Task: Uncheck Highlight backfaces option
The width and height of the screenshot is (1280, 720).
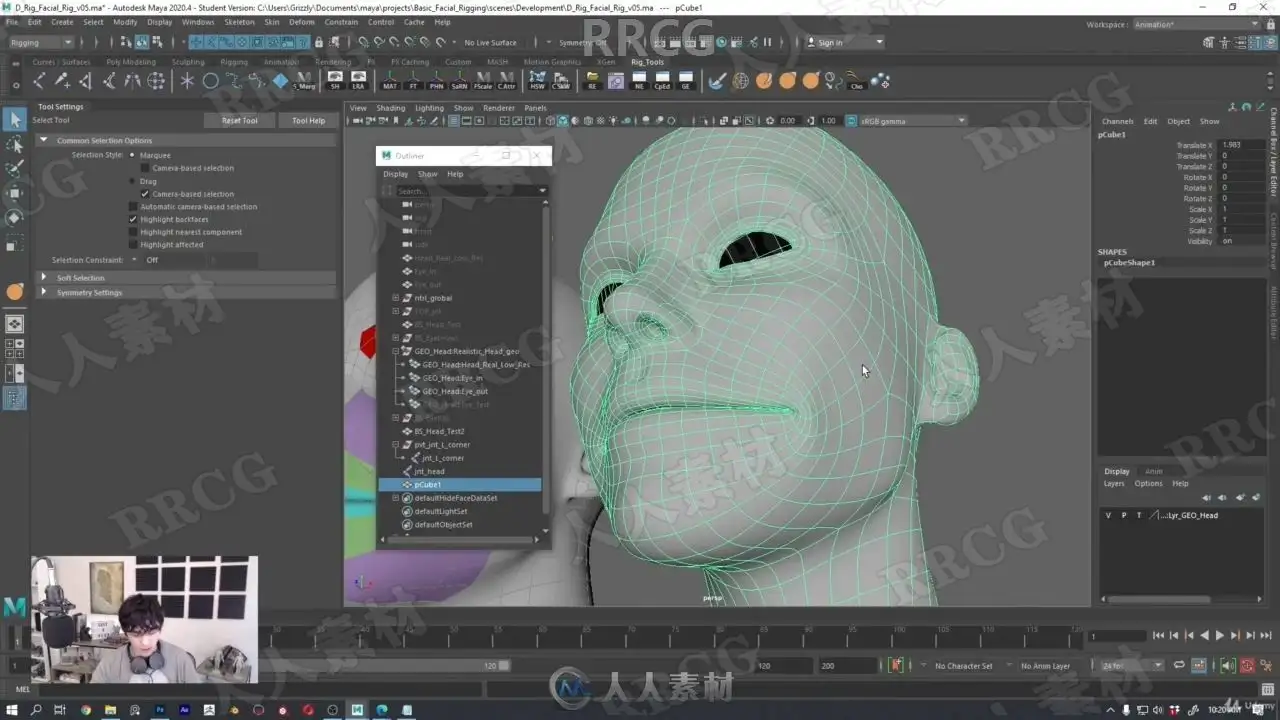Action: click(133, 219)
